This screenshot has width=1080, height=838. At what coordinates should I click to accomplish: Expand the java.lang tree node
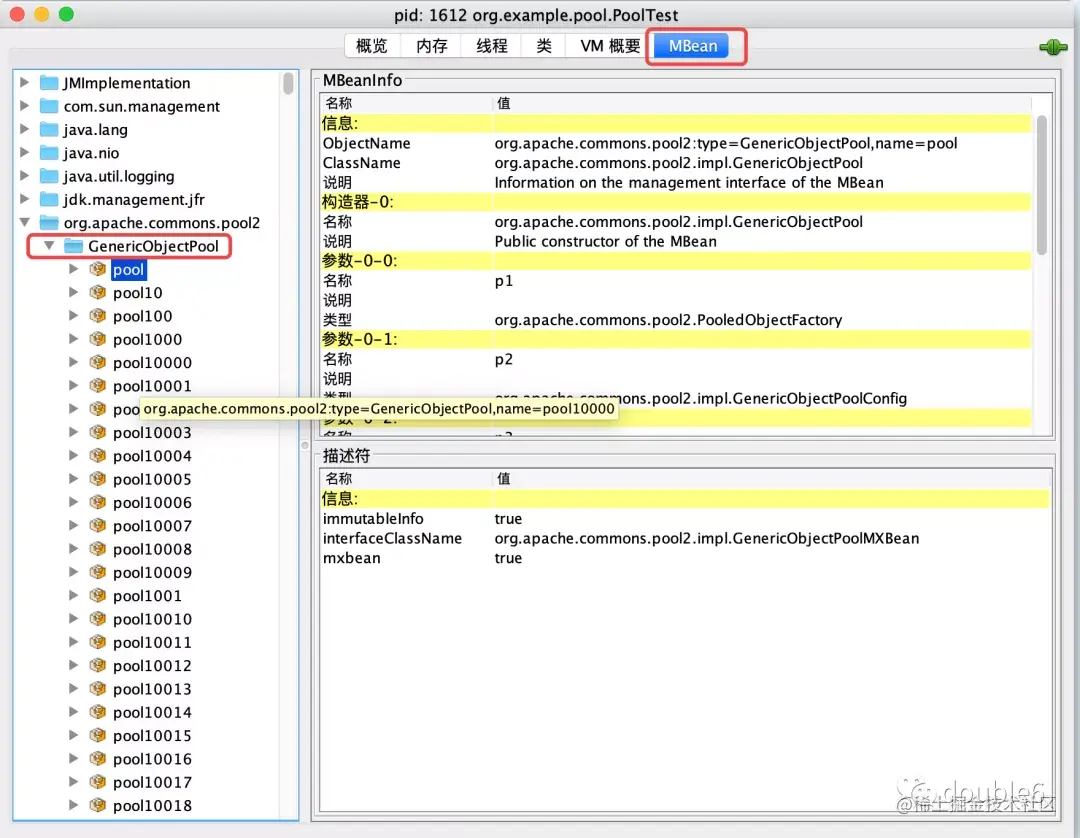[x=24, y=129]
